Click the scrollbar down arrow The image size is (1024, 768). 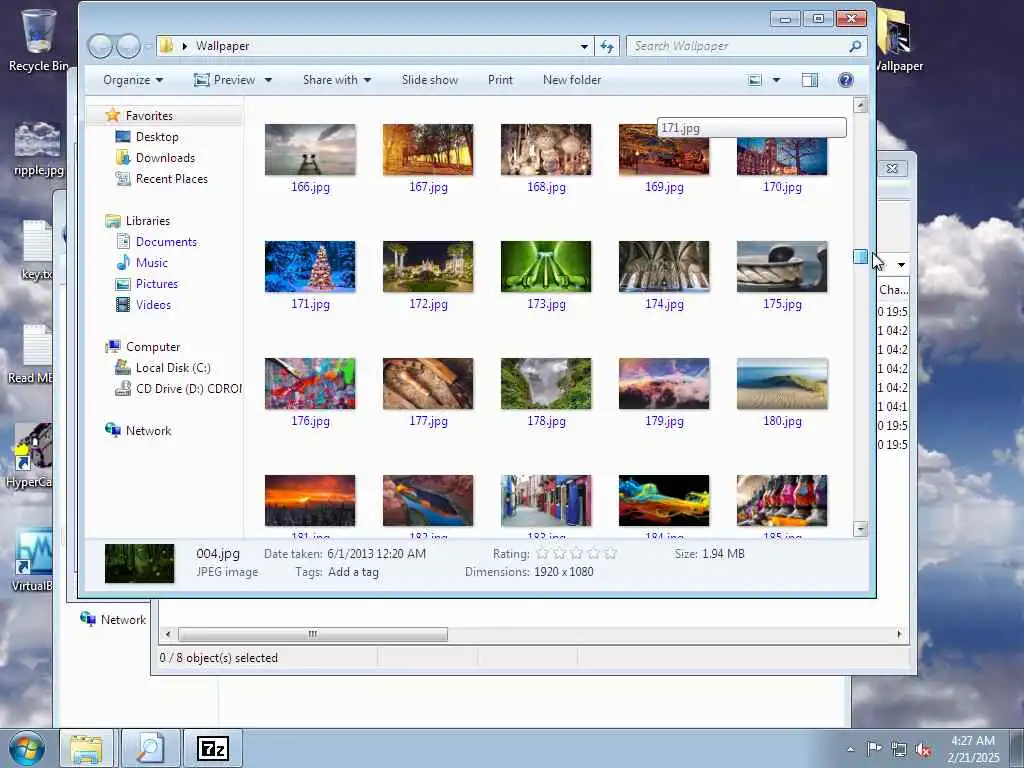pos(861,528)
